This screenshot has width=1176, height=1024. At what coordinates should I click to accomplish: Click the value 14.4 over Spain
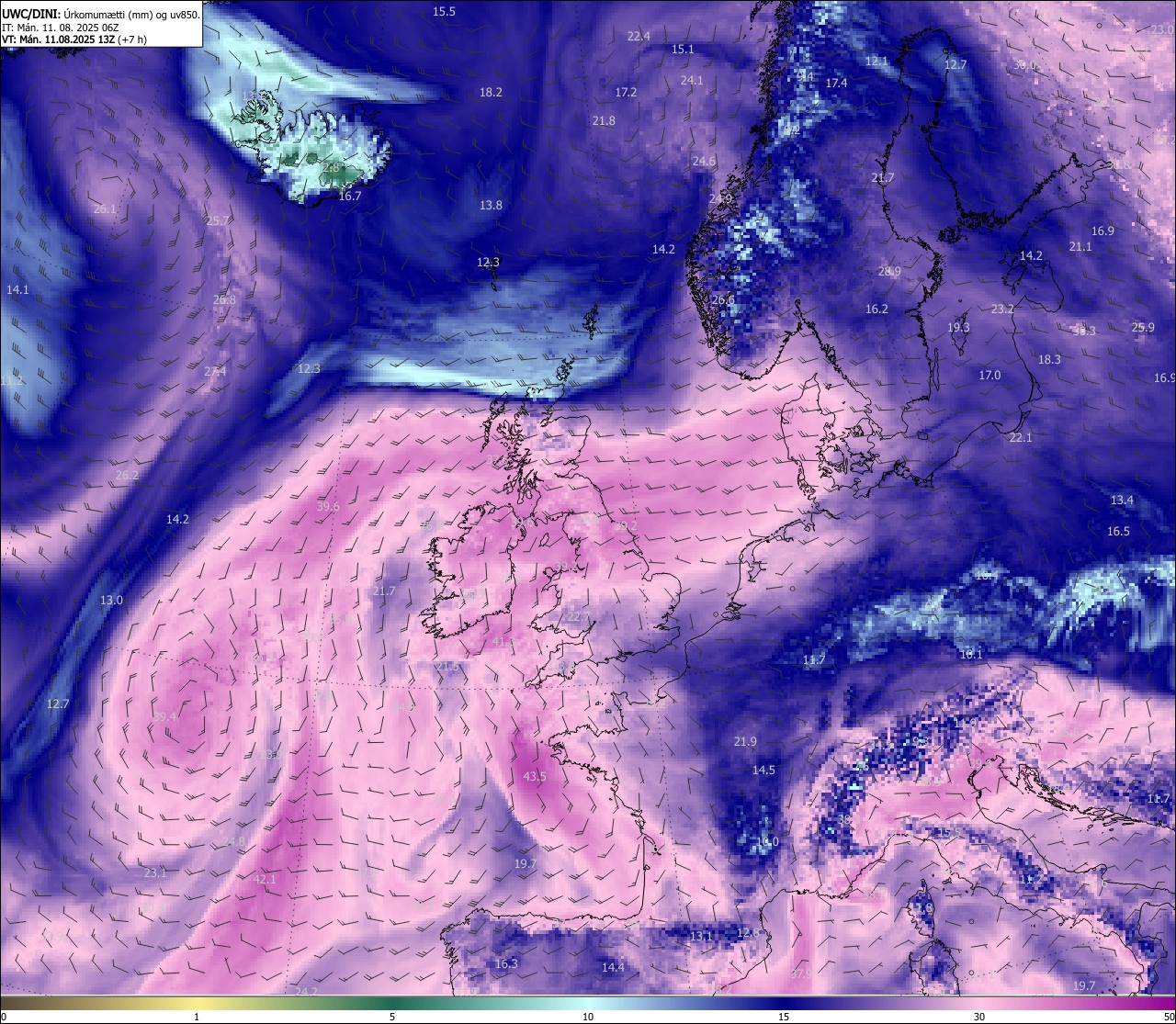point(613,967)
